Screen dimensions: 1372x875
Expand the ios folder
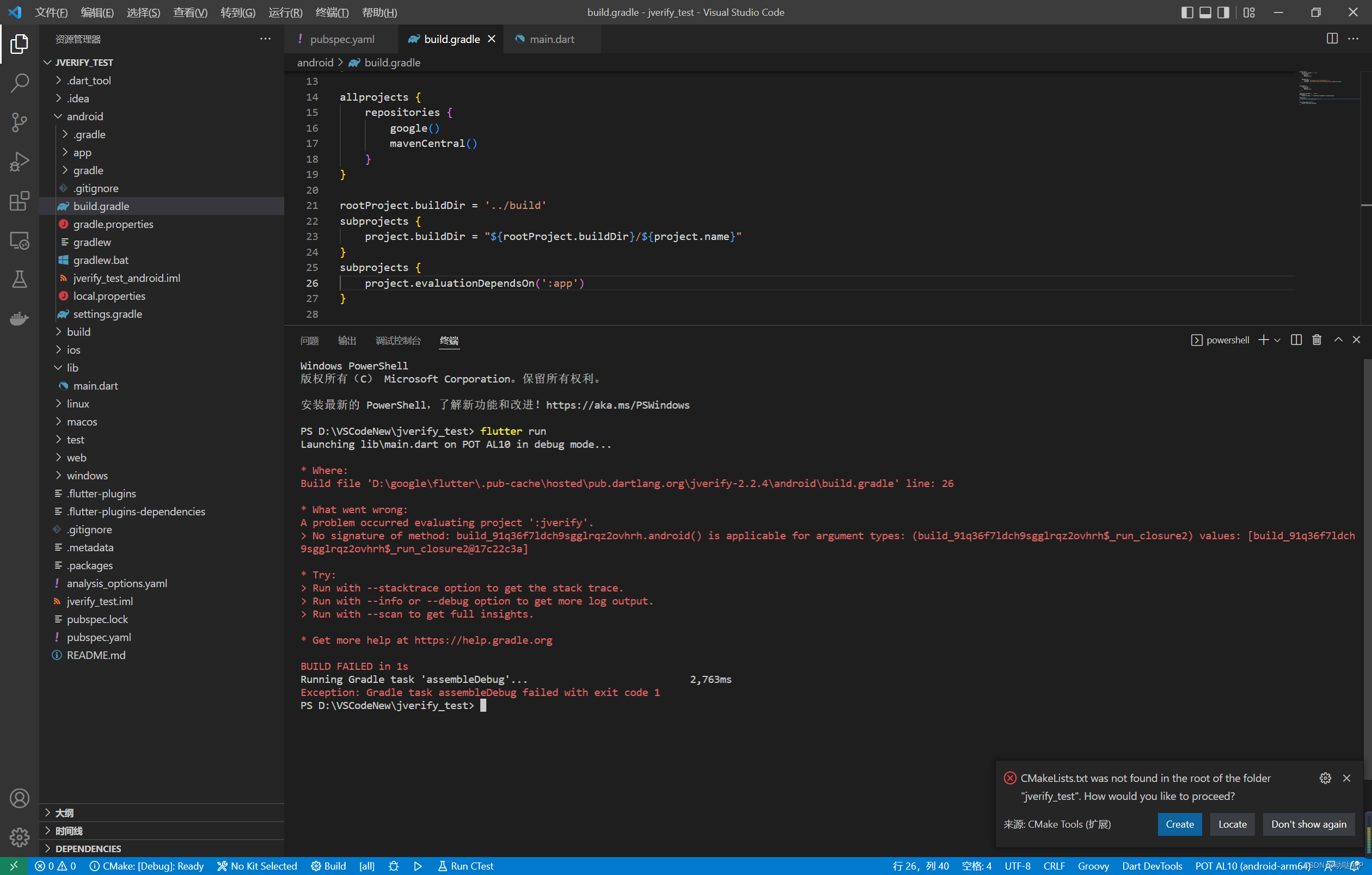[73, 349]
